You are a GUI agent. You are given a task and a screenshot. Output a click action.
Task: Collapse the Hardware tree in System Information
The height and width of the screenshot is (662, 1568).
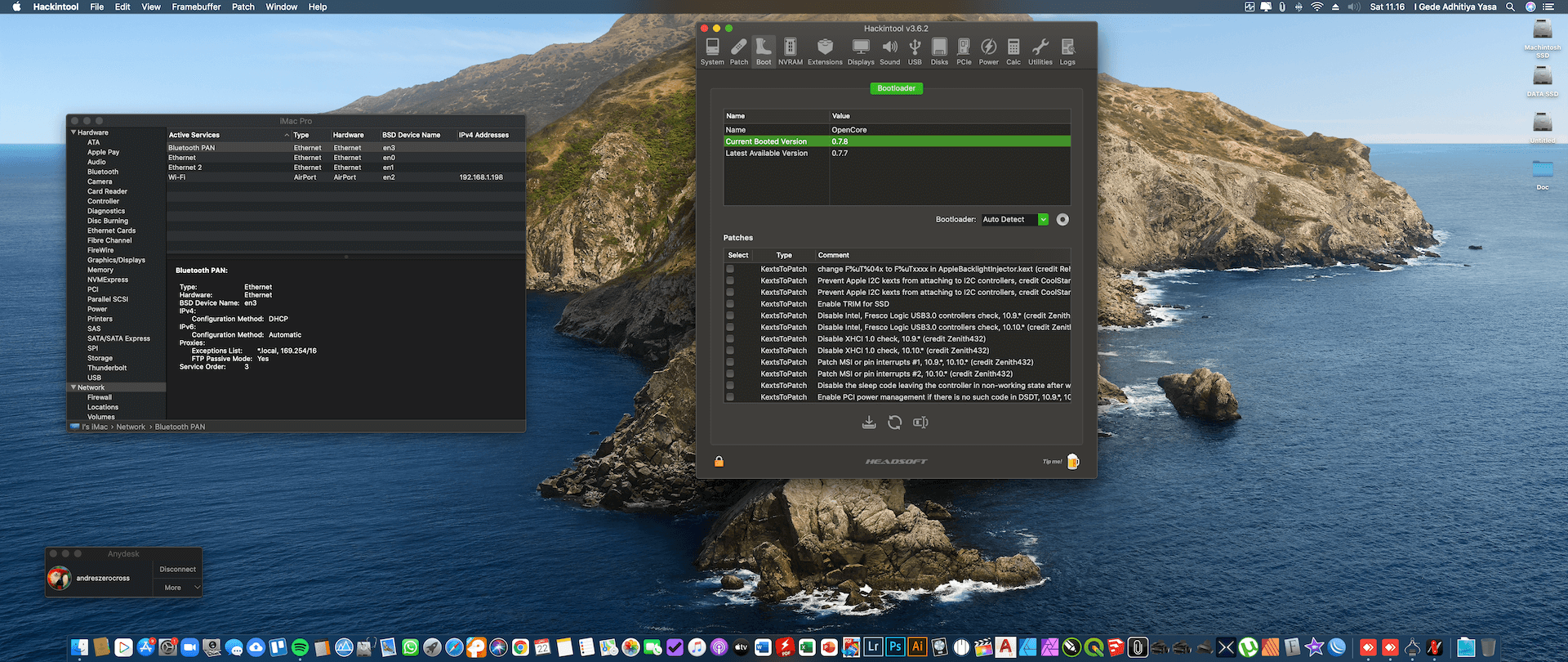pos(73,132)
